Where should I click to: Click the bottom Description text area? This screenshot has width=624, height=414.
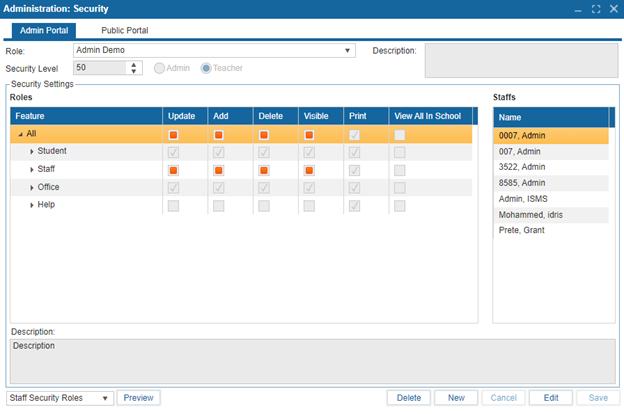tap(313, 361)
